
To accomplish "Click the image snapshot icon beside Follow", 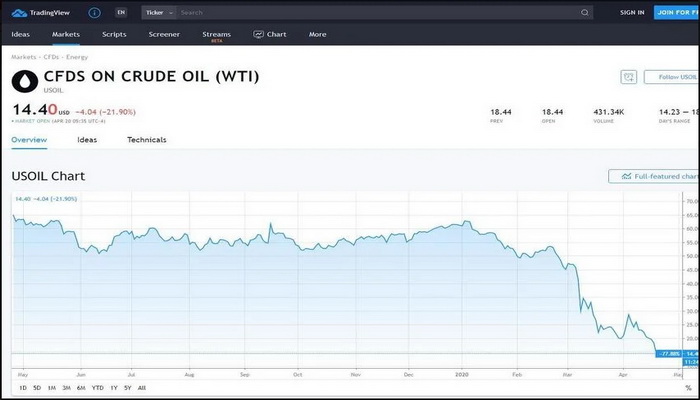I will point(628,77).
